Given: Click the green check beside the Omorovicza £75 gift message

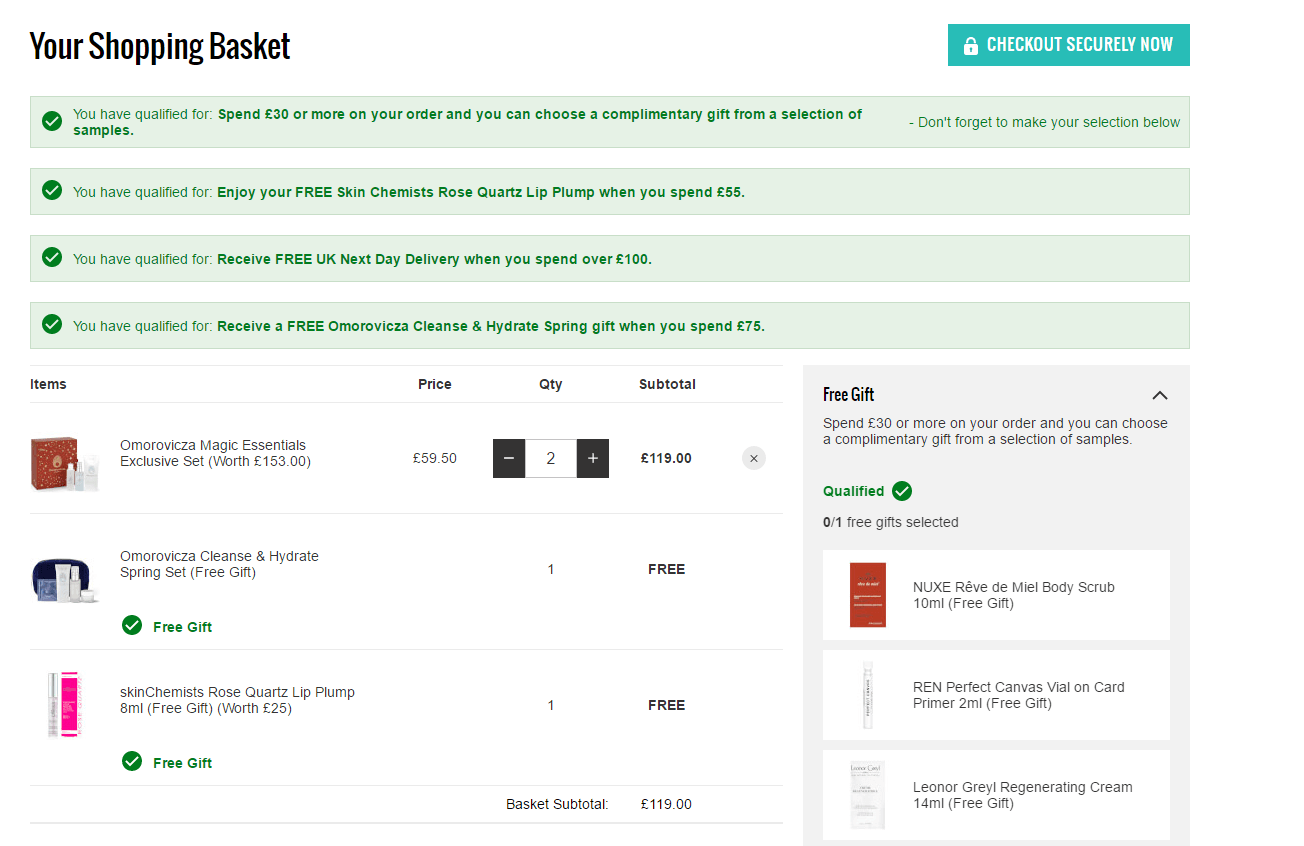Looking at the screenshot, I should tap(52, 324).
